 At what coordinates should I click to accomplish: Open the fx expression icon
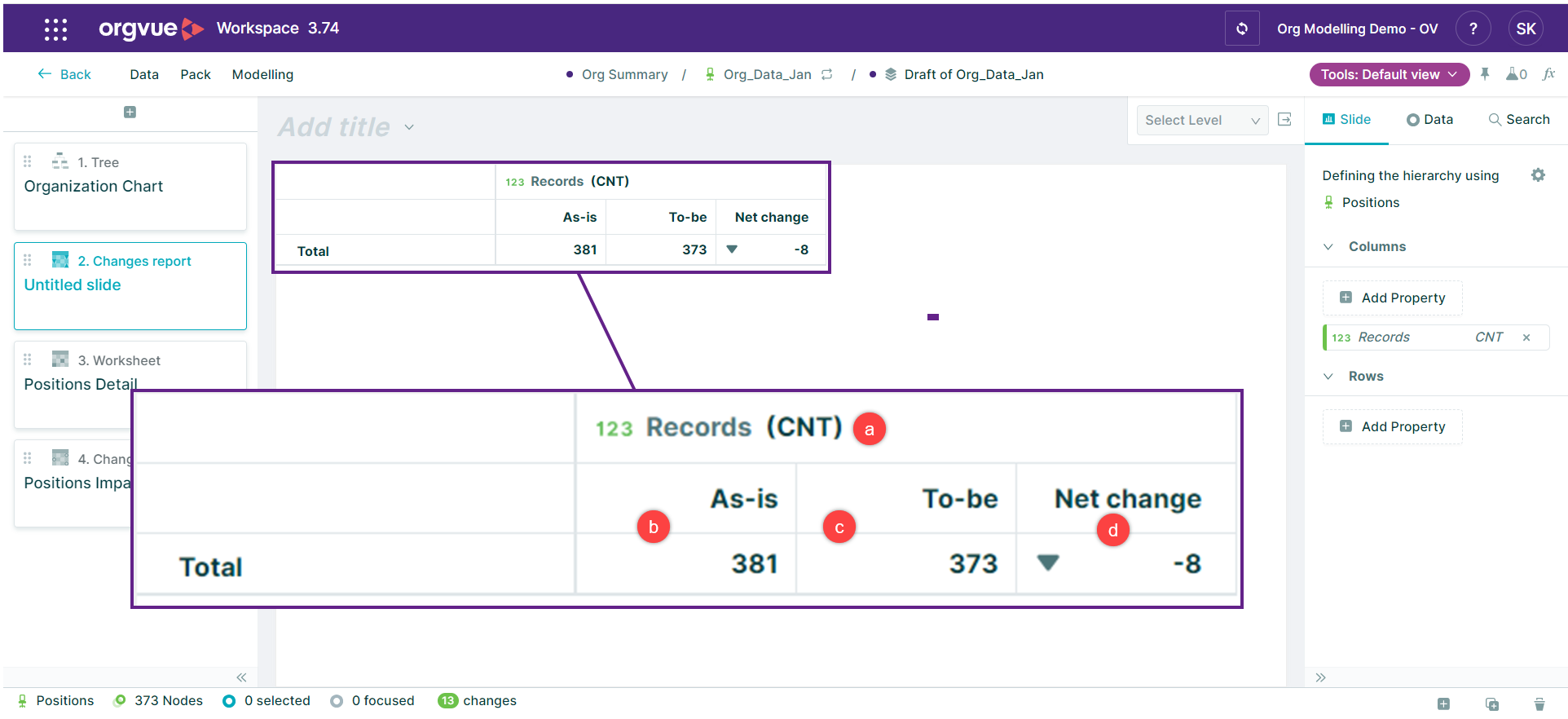1548,74
